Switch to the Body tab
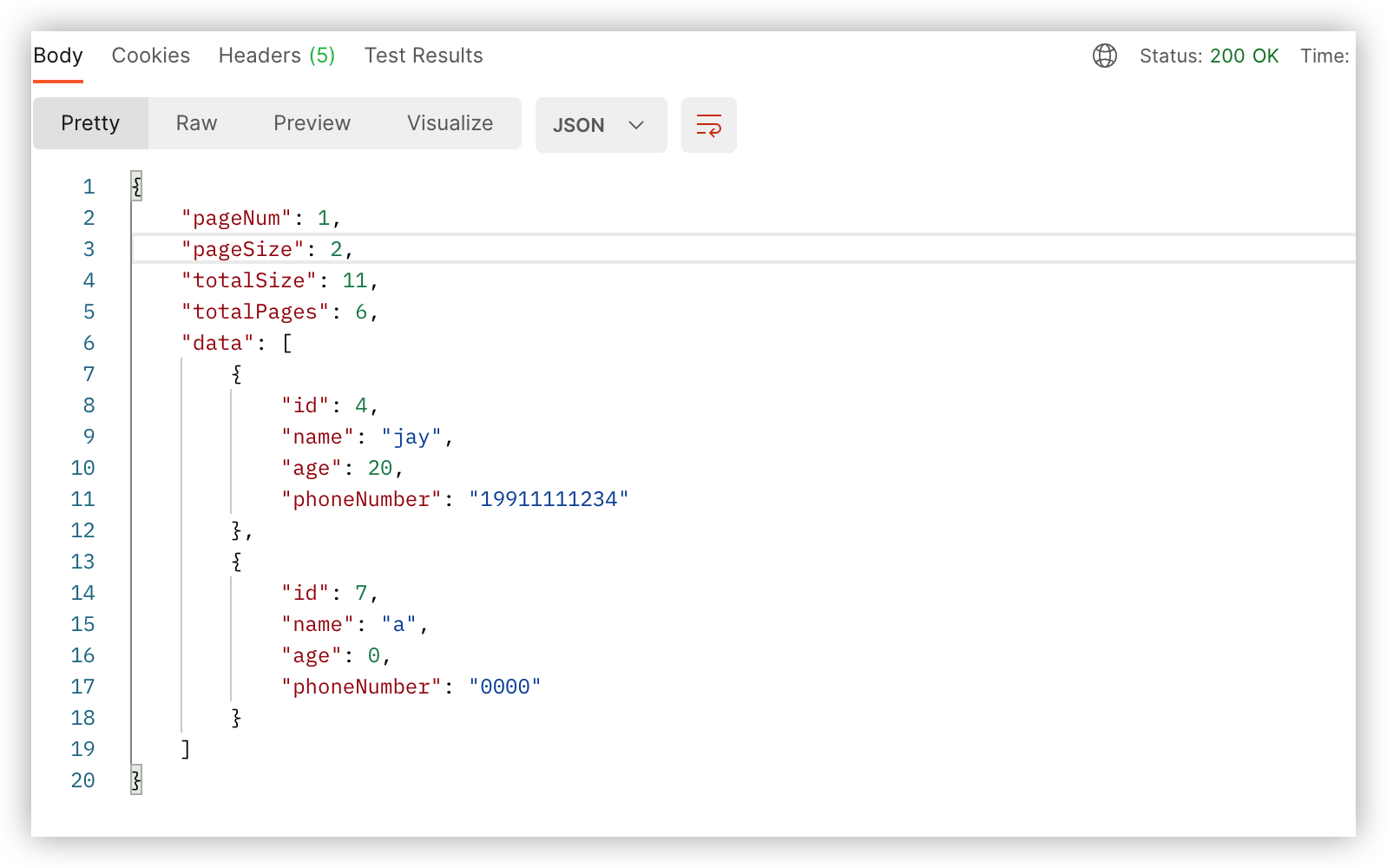The width and height of the screenshot is (1387, 868). pos(58,56)
